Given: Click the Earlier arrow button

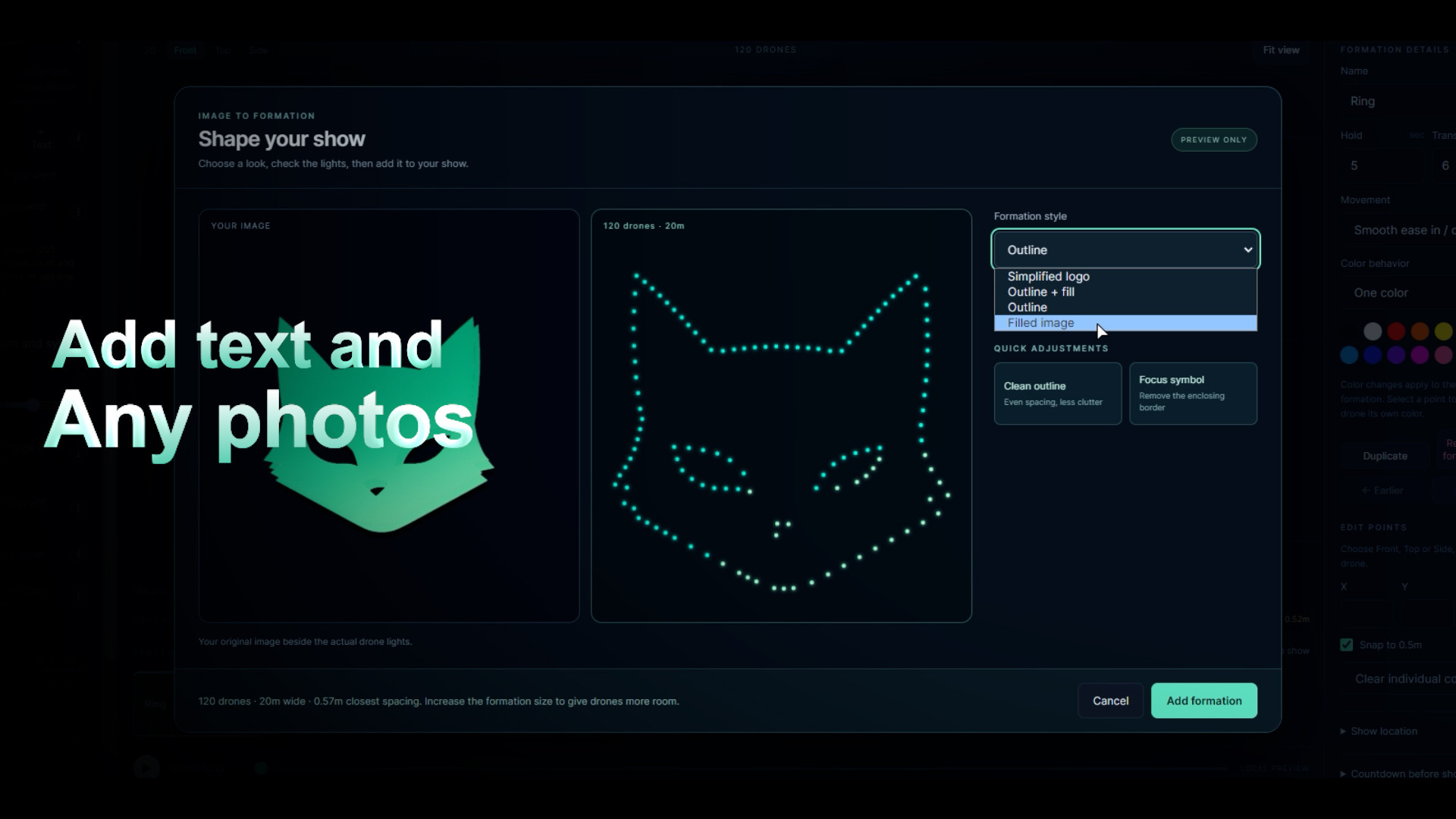Looking at the screenshot, I should click(1382, 491).
